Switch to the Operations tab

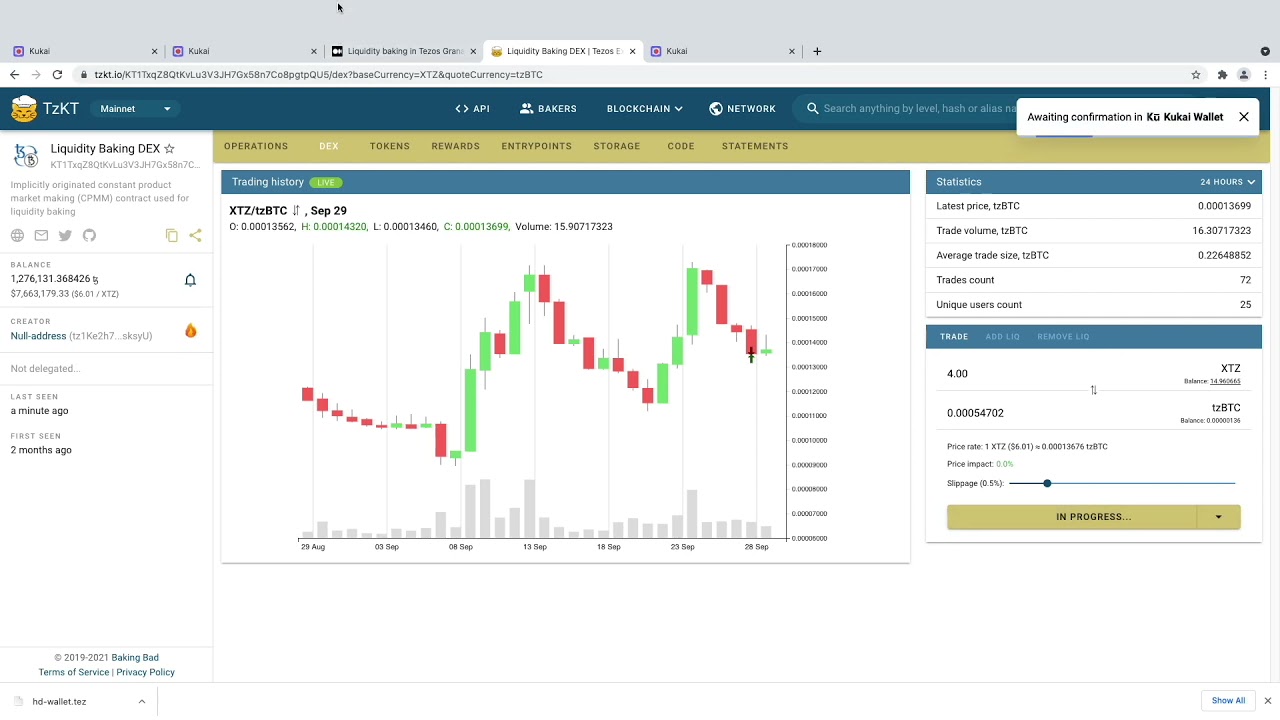click(256, 146)
